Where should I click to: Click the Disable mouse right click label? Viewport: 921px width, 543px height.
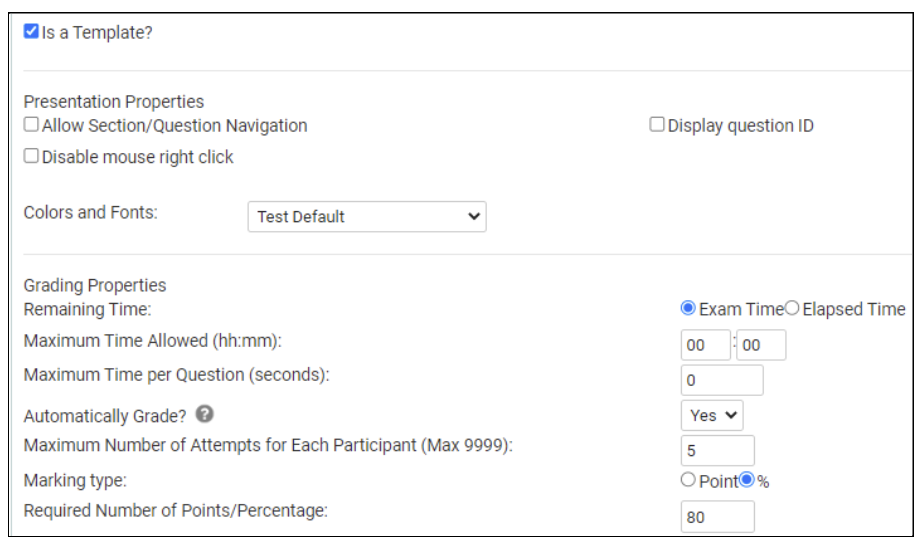click(137, 157)
